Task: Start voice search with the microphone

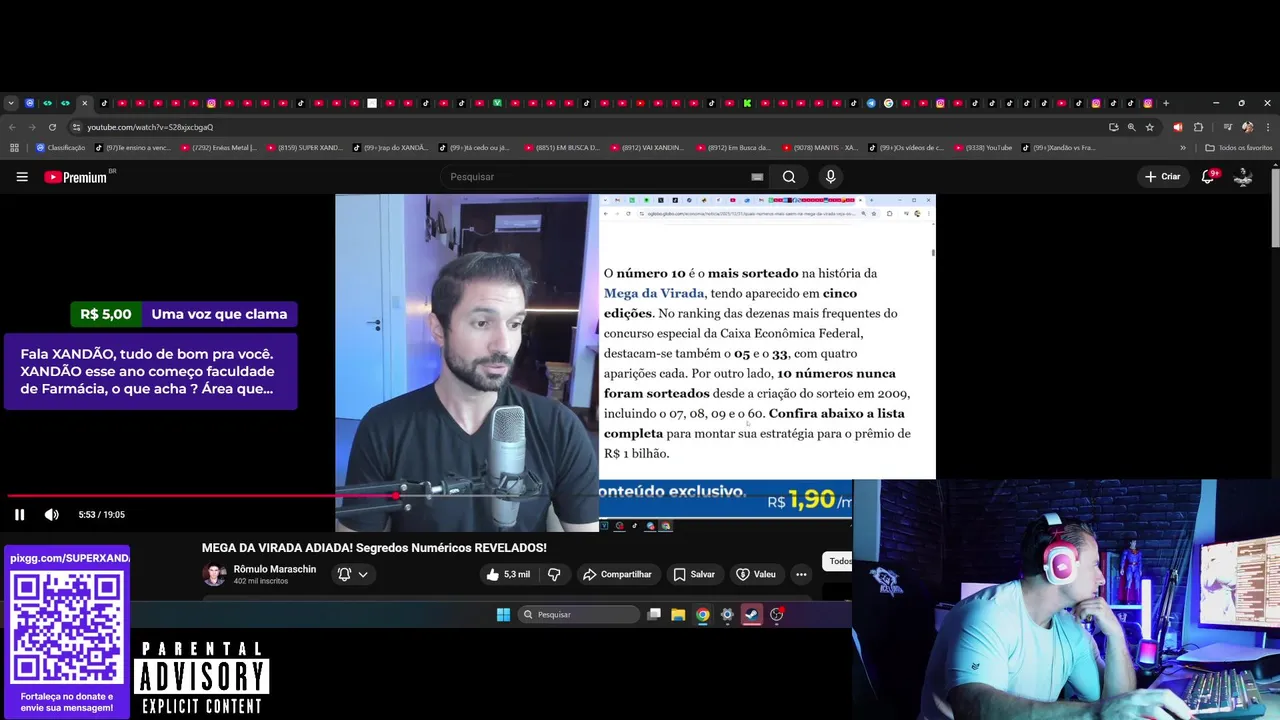Action: [x=830, y=177]
